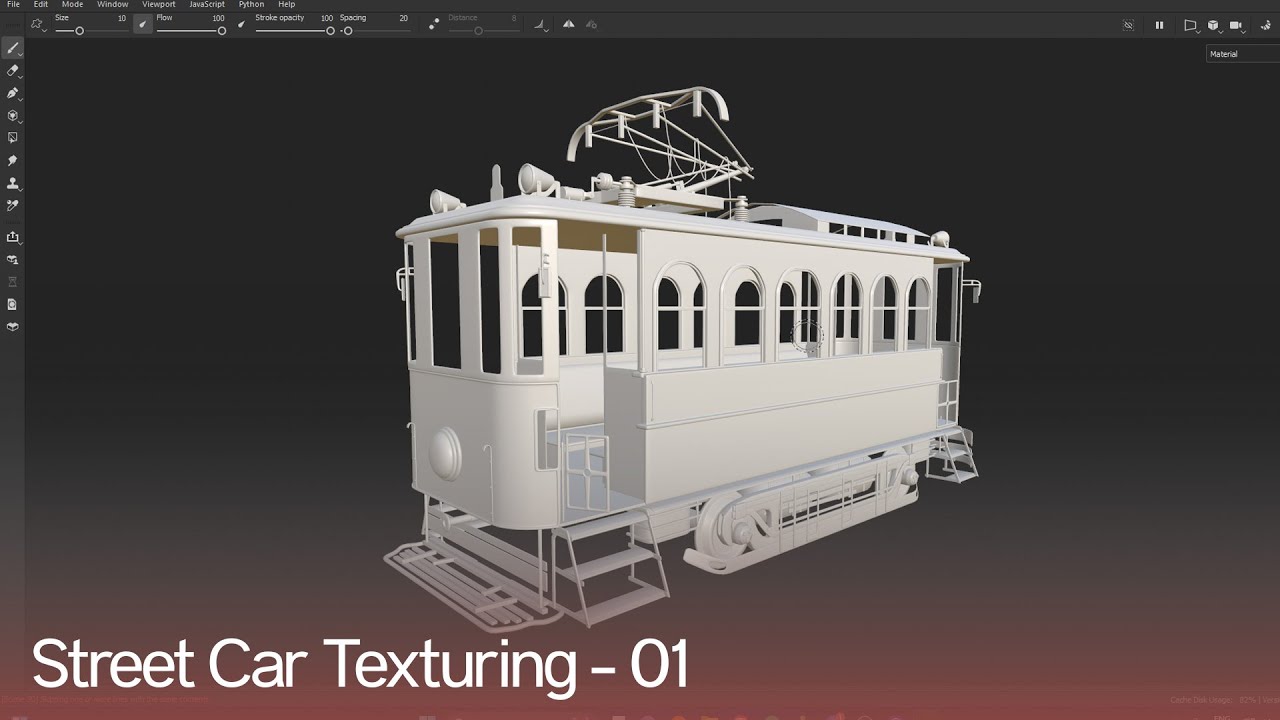Open the JavaScript menu
The image size is (1280, 720).
[x=207, y=5]
